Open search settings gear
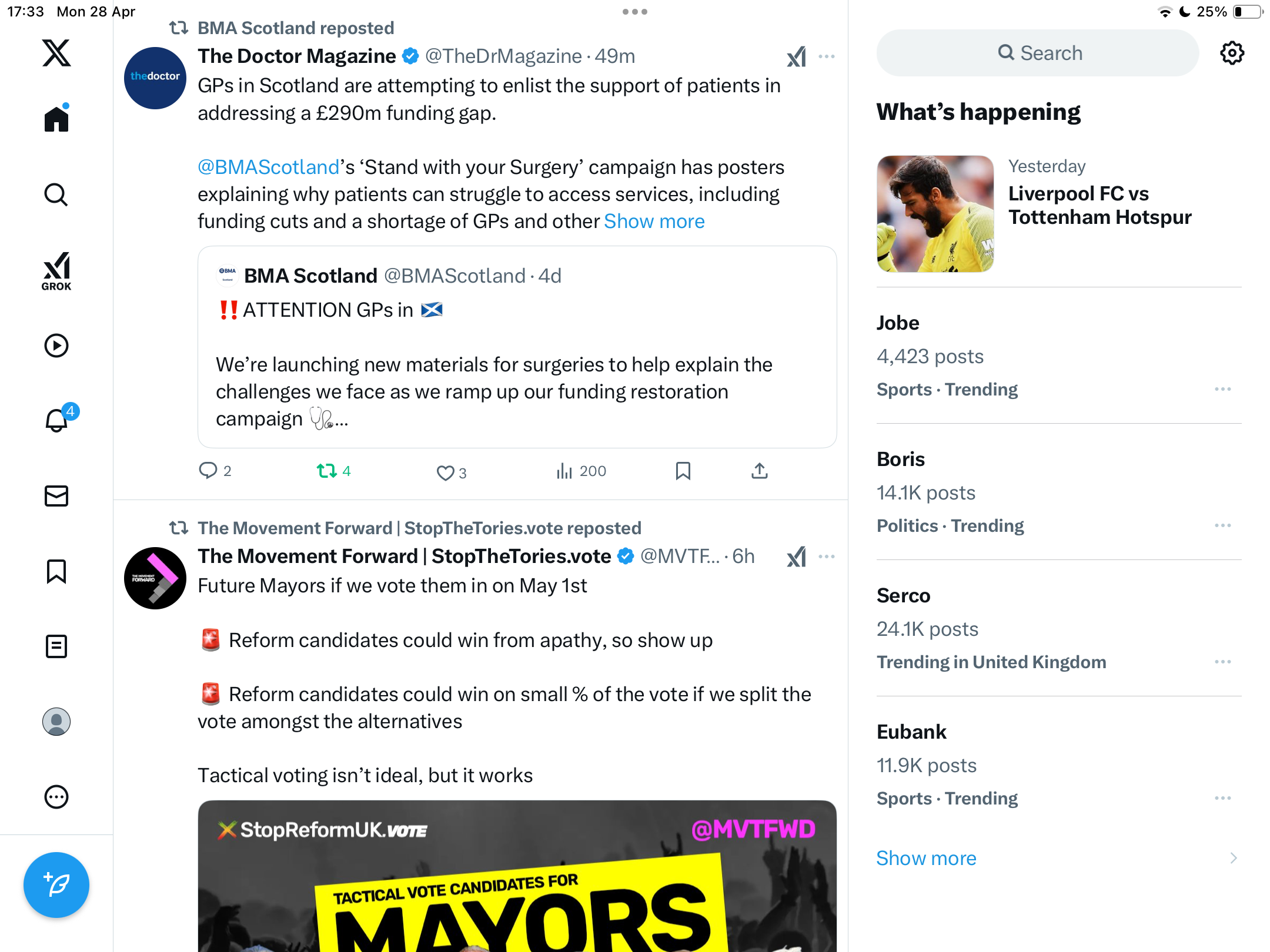Image resolution: width=1270 pixels, height=952 pixels. 1232,53
